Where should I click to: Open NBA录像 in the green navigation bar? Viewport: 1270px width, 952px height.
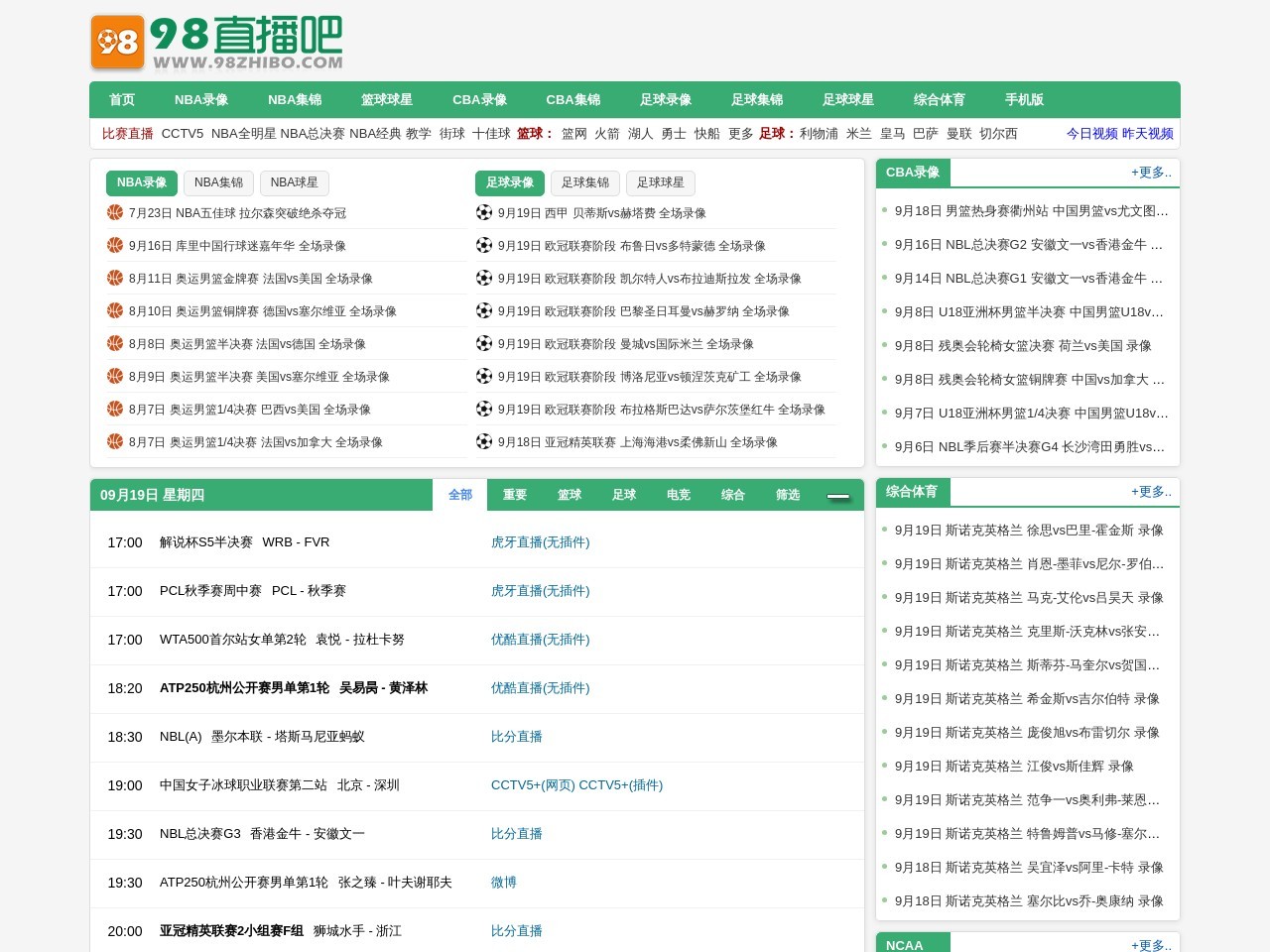coord(201,99)
